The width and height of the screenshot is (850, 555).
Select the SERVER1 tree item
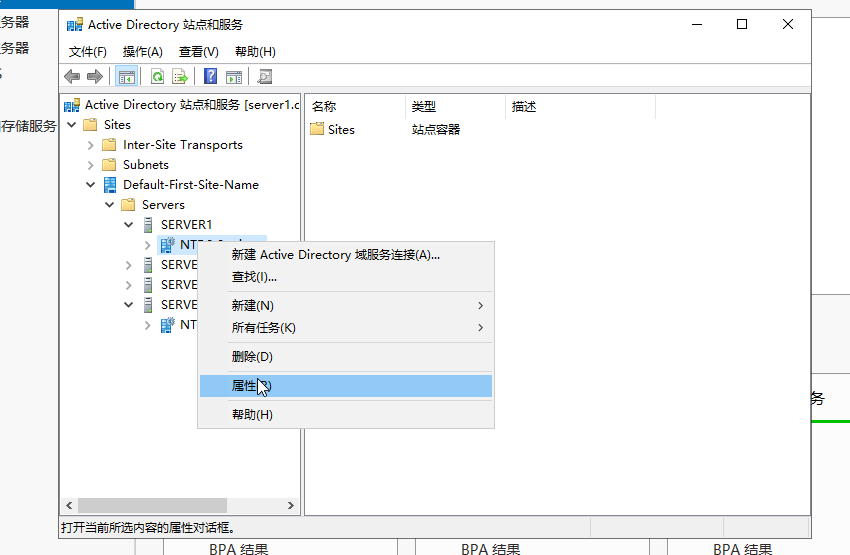[186, 224]
